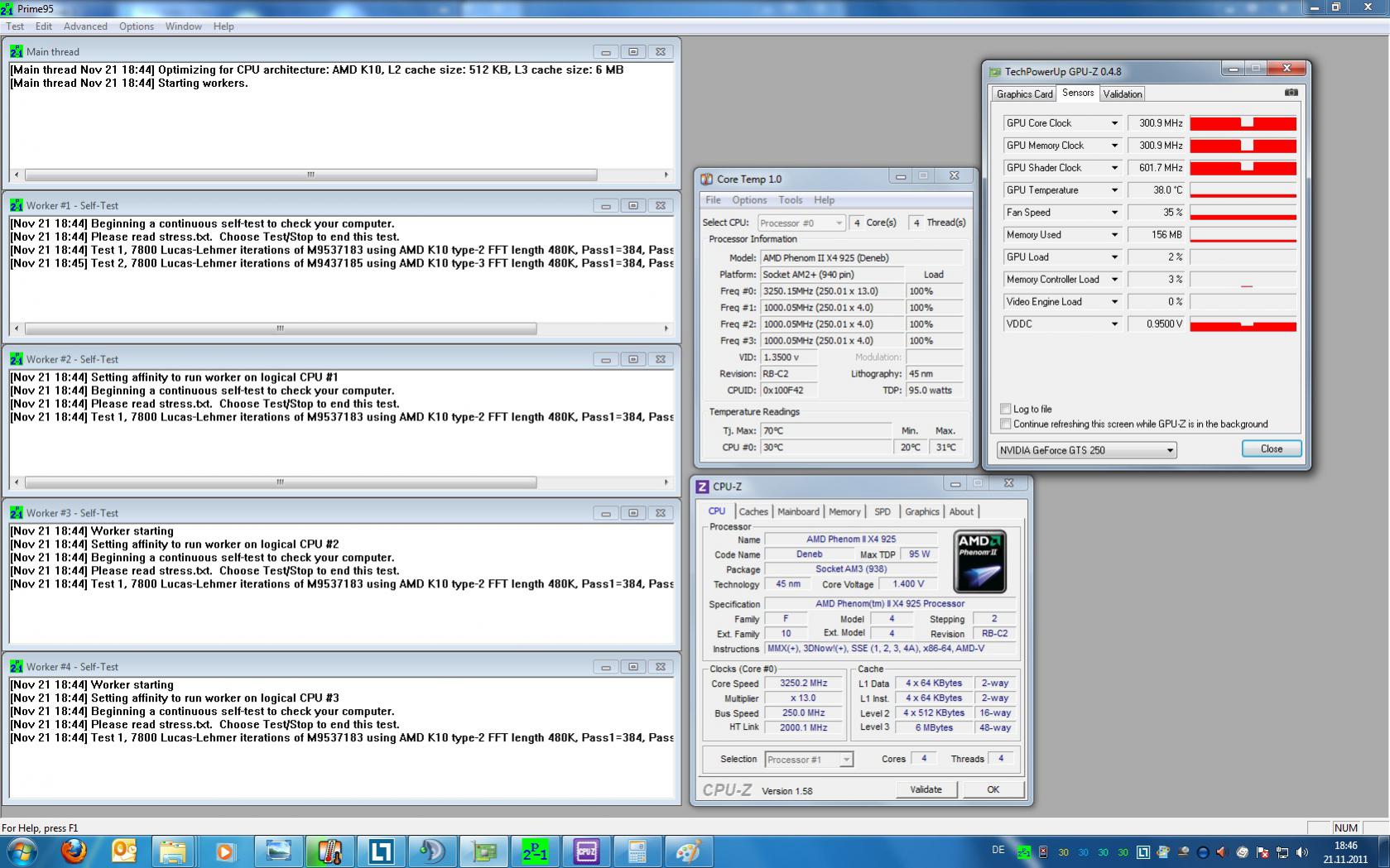Screen dimensions: 1390x868
Task: Open the Prime95 Advanced menu
Action: tap(85, 26)
